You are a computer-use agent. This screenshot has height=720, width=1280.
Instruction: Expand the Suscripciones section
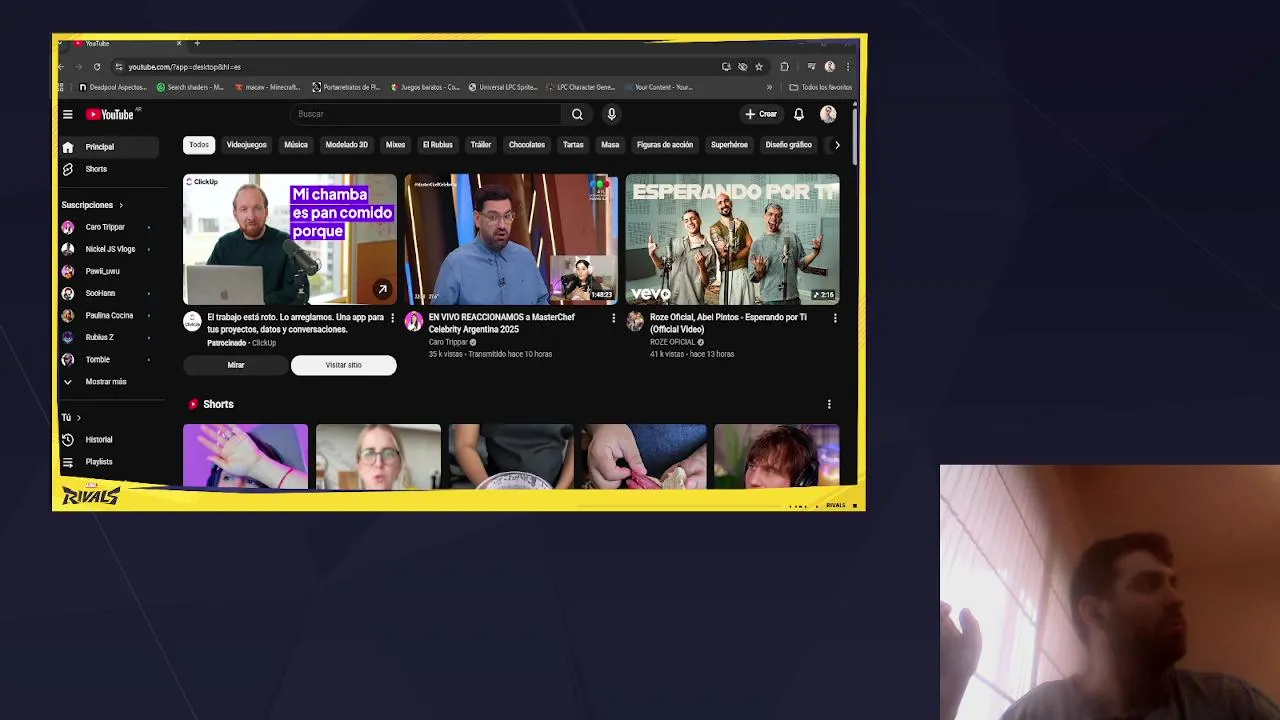(92, 205)
